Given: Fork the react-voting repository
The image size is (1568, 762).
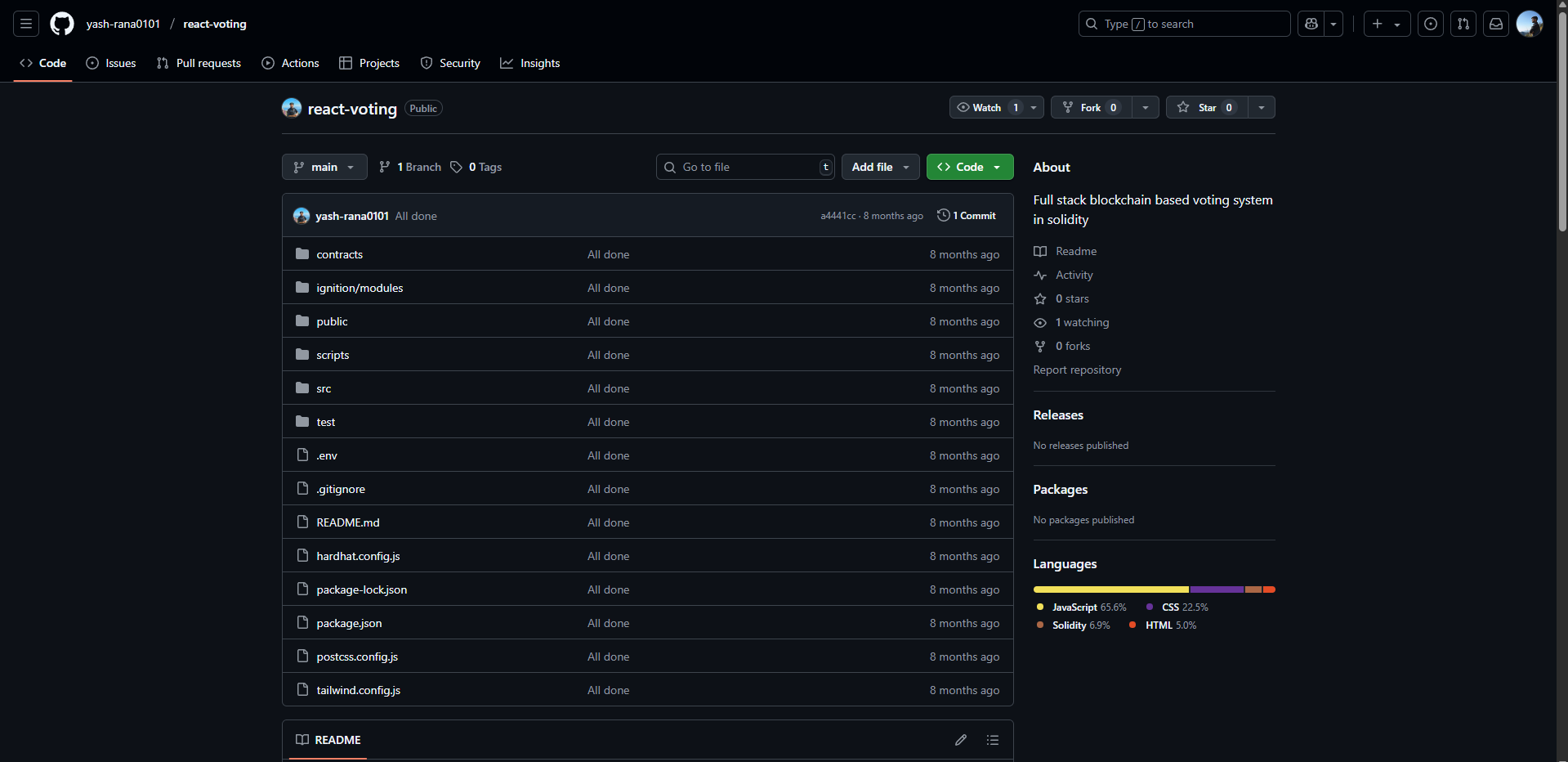Looking at the screenshot, I should [1091, 107].
